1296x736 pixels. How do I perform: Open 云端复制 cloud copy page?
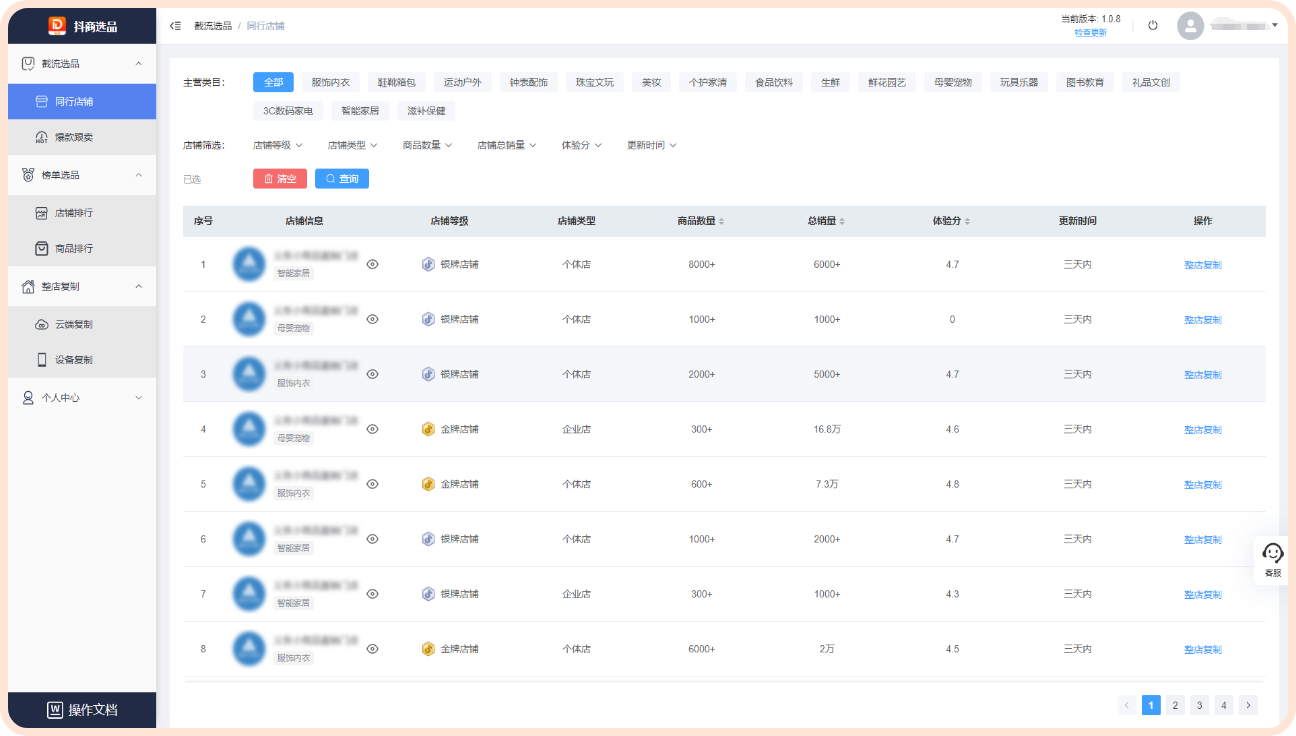point(72,324)
